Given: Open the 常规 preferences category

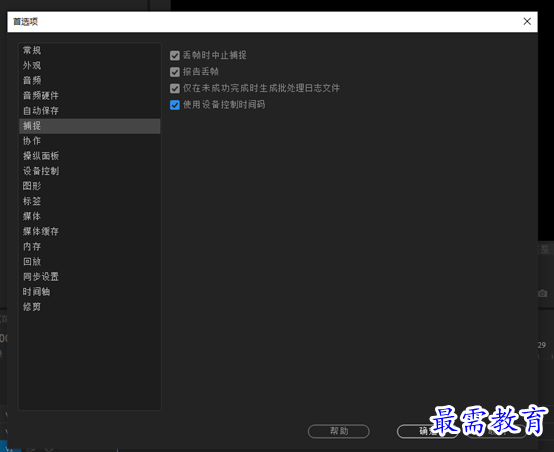Looking at the screenshot, I should pyautogui.click(x=90, y=51).
